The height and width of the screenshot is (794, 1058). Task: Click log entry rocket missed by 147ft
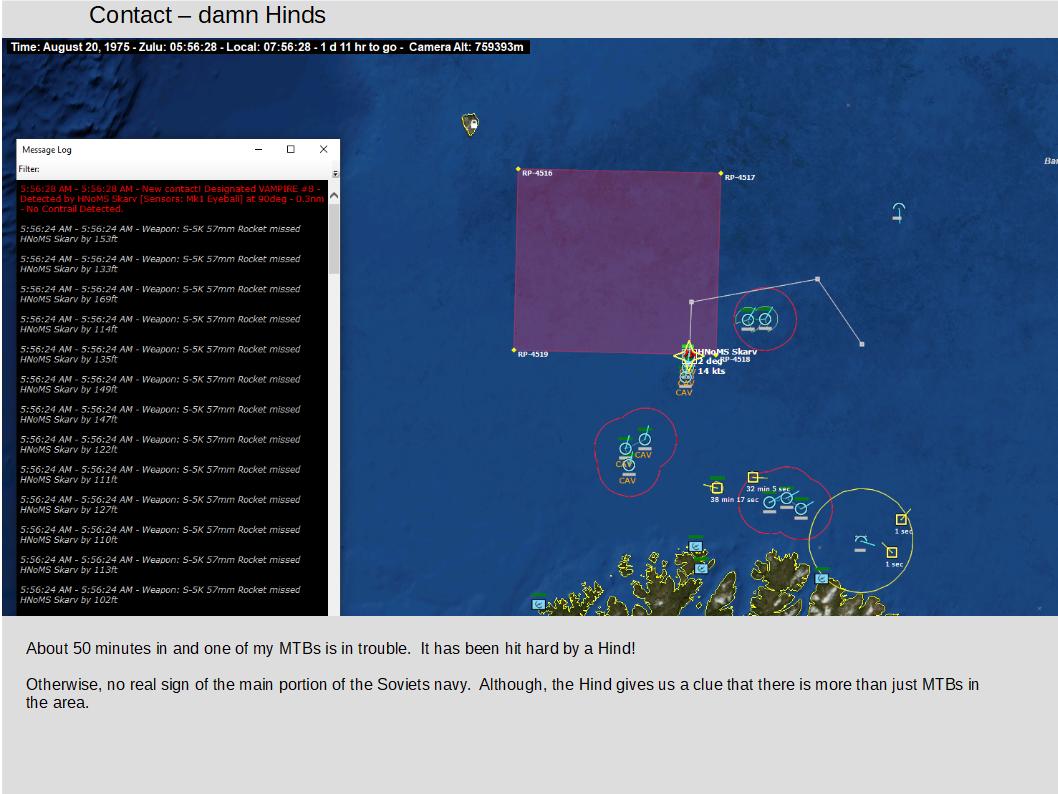tap(161, 414)
